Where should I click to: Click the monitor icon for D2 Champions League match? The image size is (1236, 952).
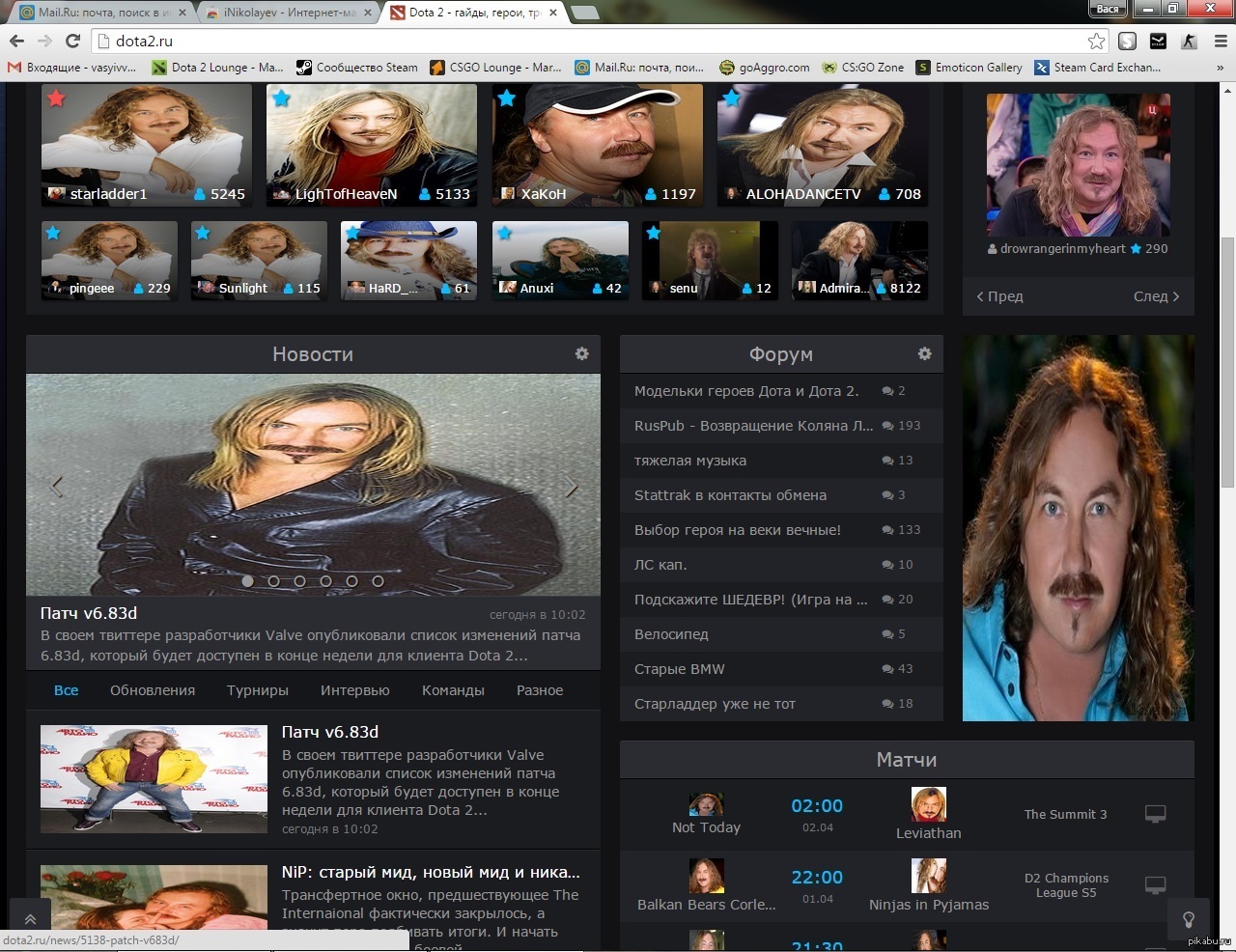pos(1155,885)
